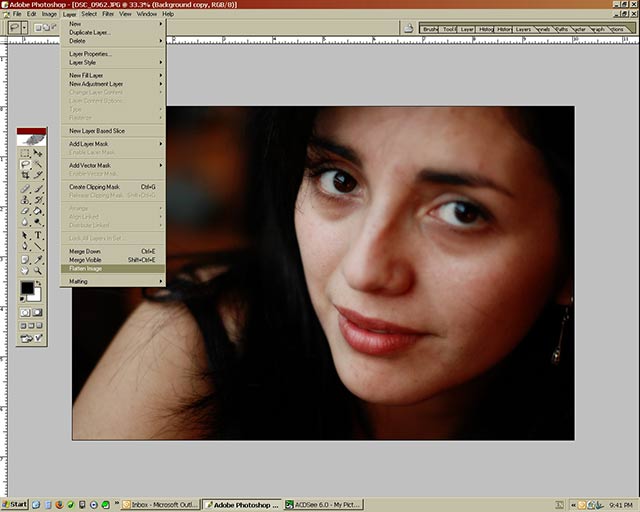Expand the Add Layer Mask submenu
This screenshot has width=640, height=512.
pos(113,144)
